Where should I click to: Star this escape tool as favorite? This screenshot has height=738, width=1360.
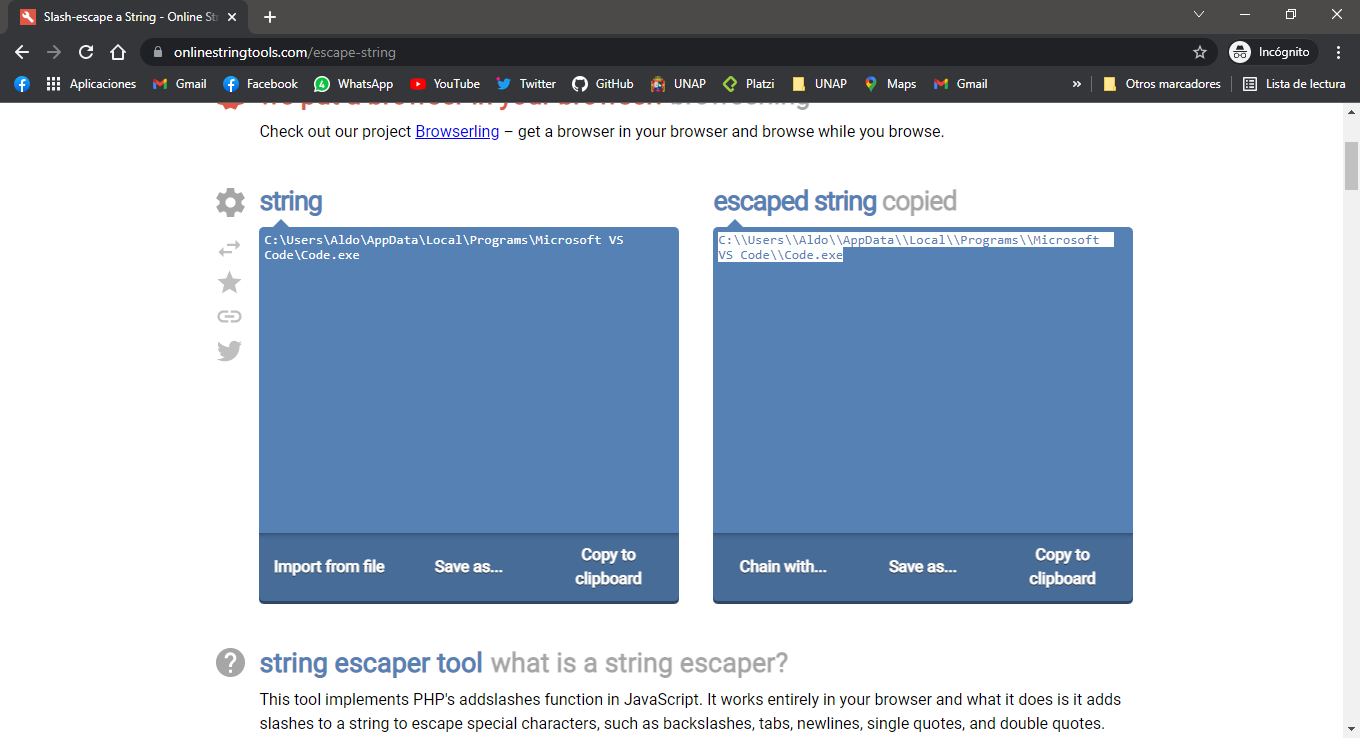click(229, 282)
